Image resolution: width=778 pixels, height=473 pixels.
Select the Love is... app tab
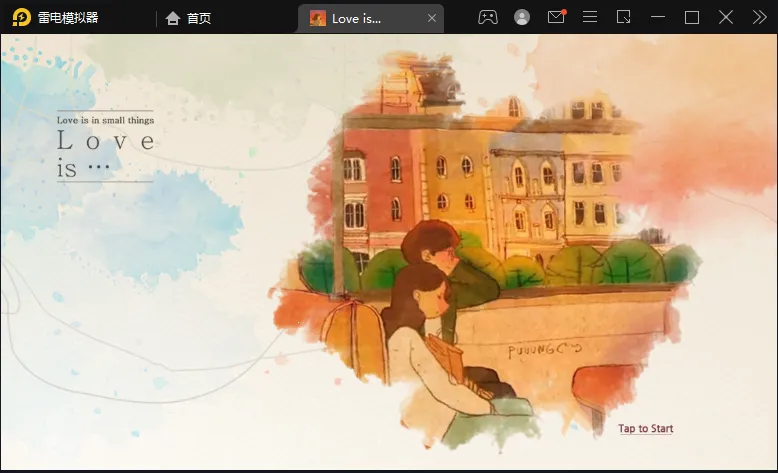pos(356,18)
